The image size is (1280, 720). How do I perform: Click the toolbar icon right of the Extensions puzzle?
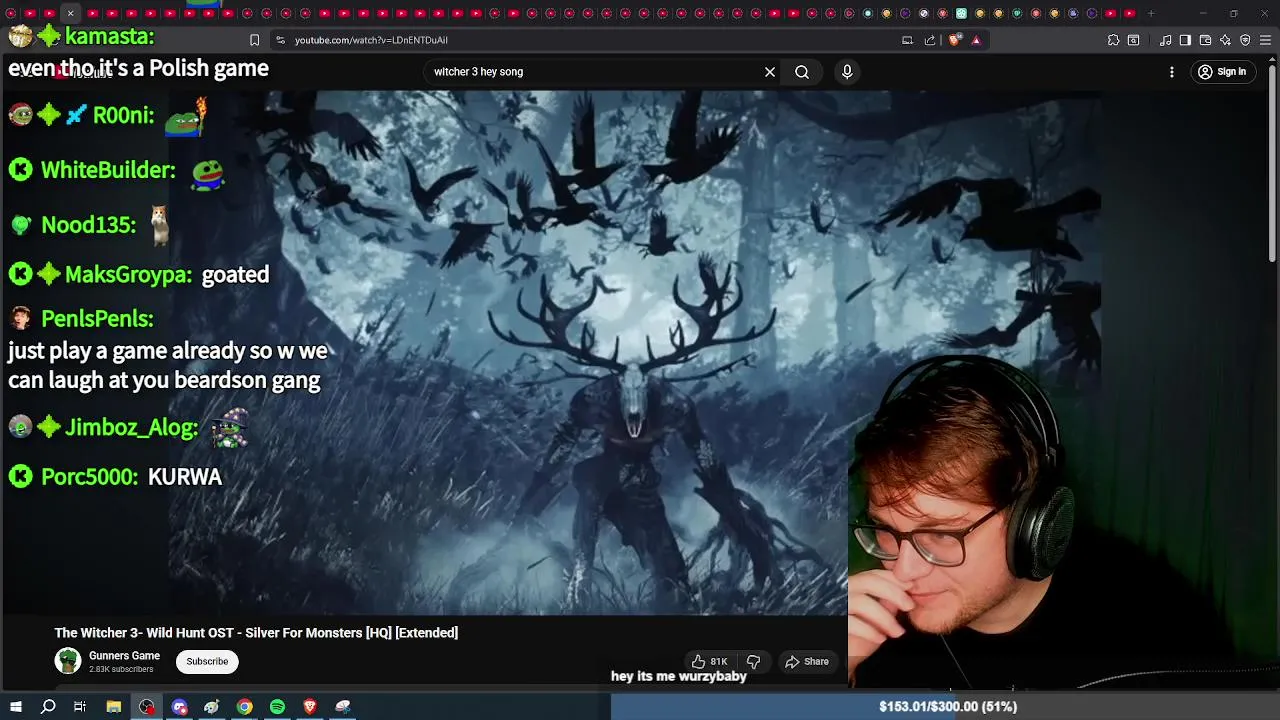1133,40
